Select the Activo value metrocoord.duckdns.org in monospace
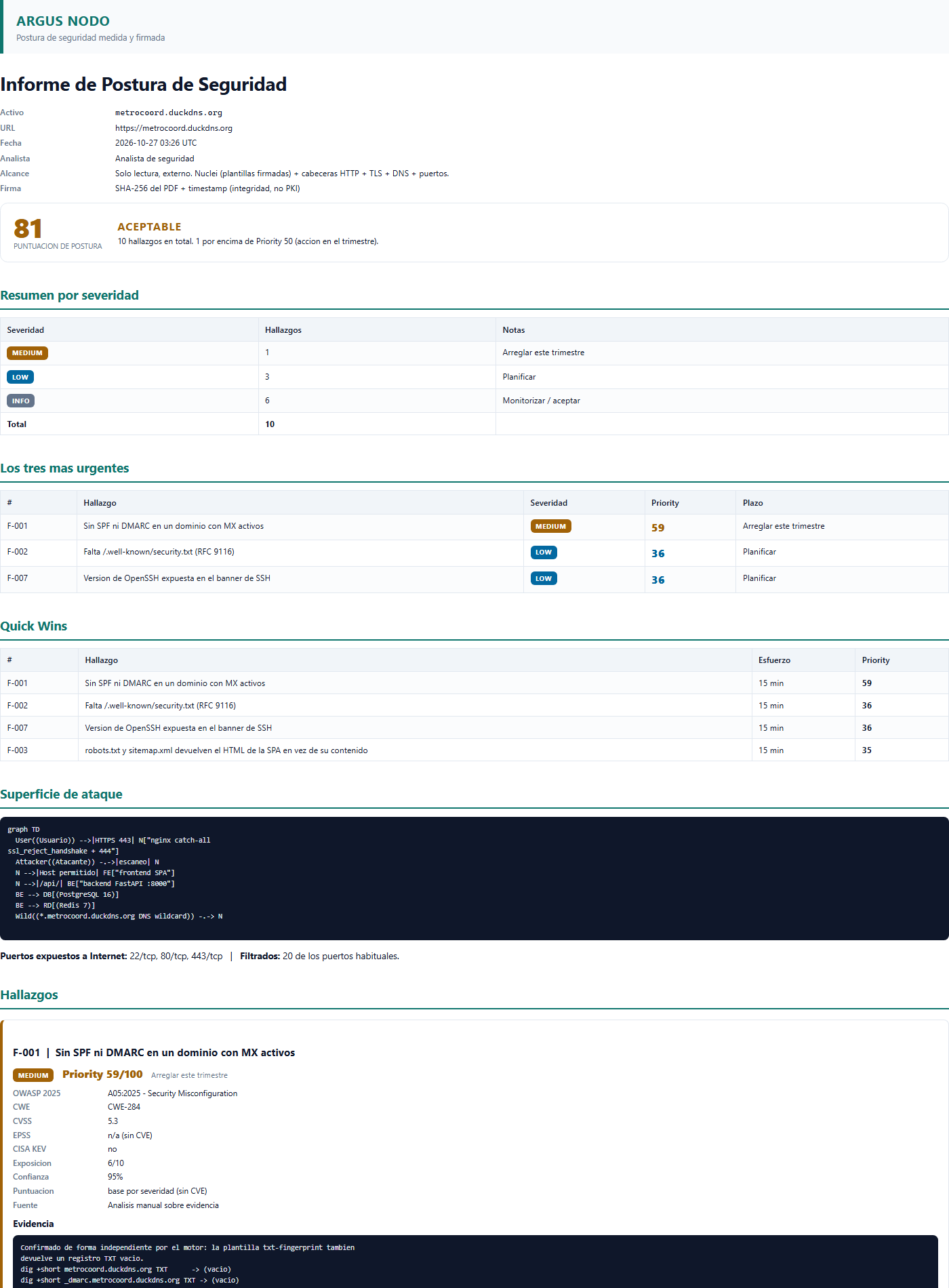The height and width of the screenshot is (1288, 949). (x=169, y=113)
